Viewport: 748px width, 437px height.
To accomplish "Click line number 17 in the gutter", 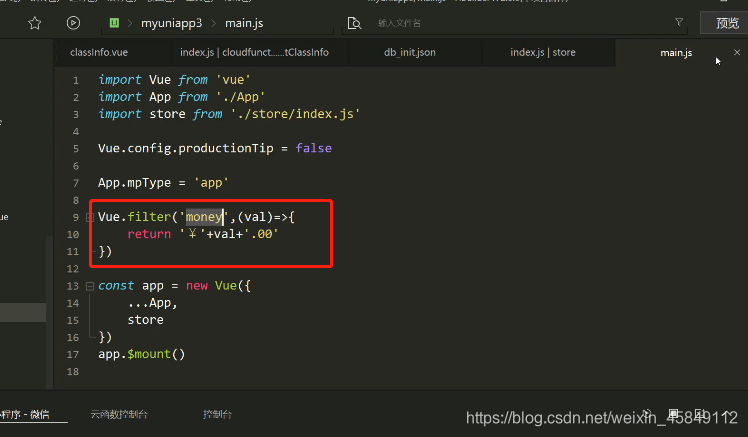I will pyautogui.click(x=73, y=354).
